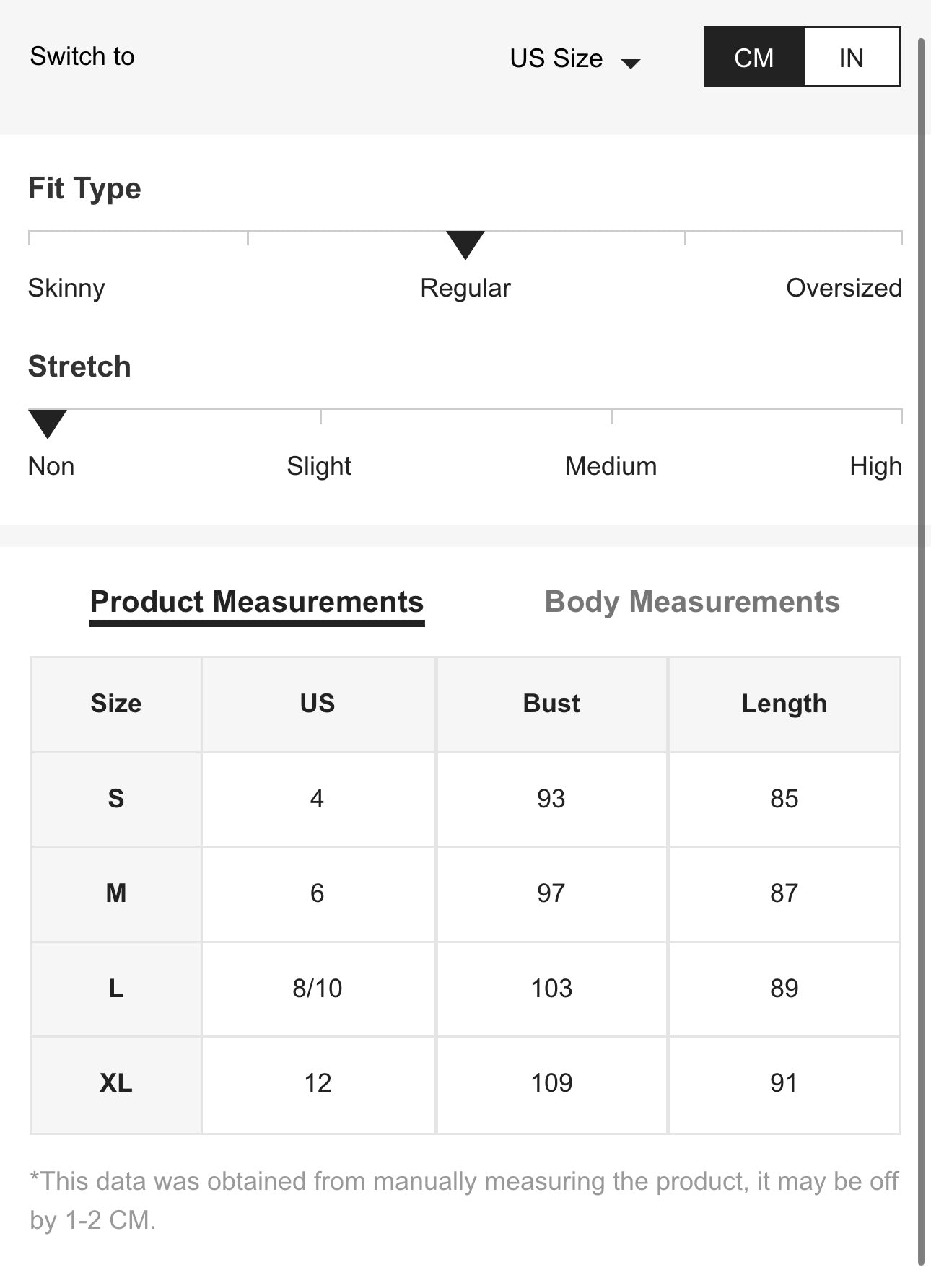Switch units to IN
931x1288 pixels.
[x=851, y=58]
